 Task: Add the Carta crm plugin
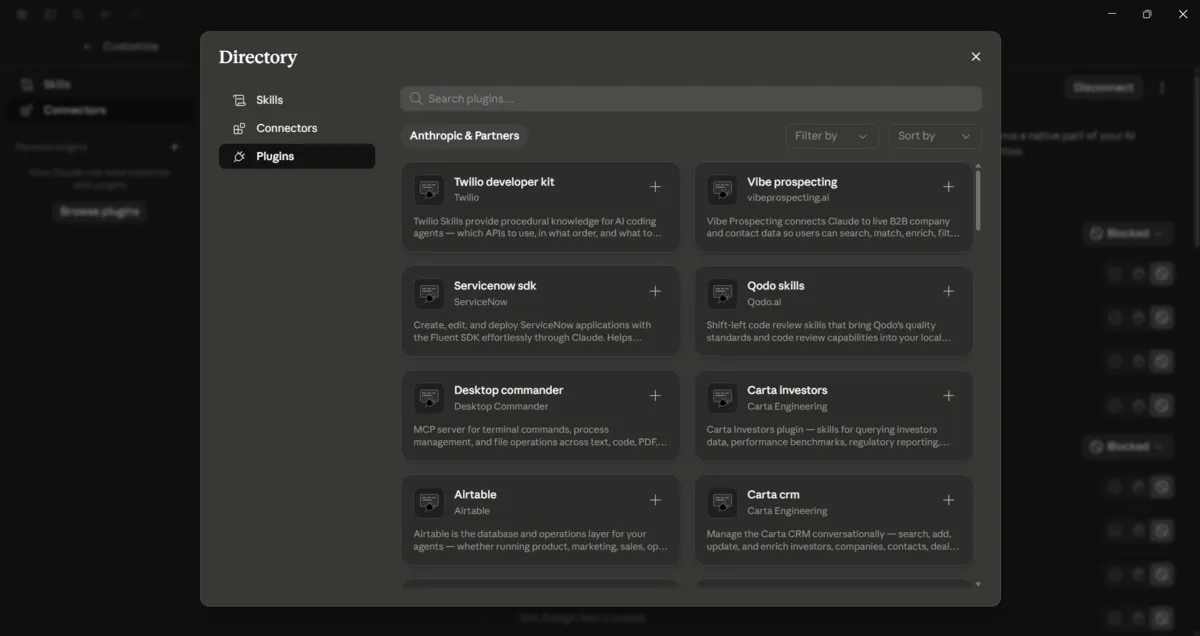point(948,500)
